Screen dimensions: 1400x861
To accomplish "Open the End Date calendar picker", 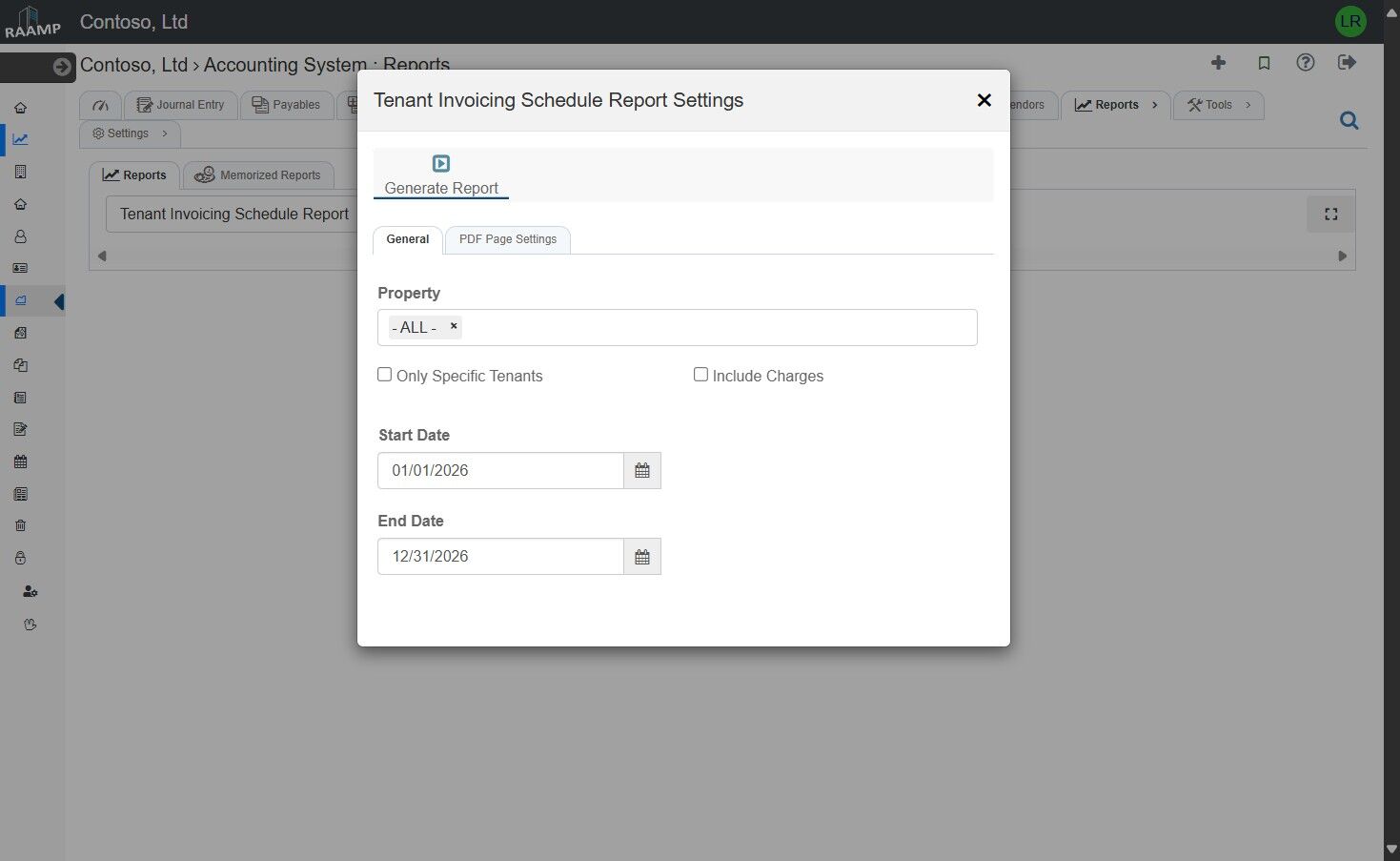I will 642,557.
